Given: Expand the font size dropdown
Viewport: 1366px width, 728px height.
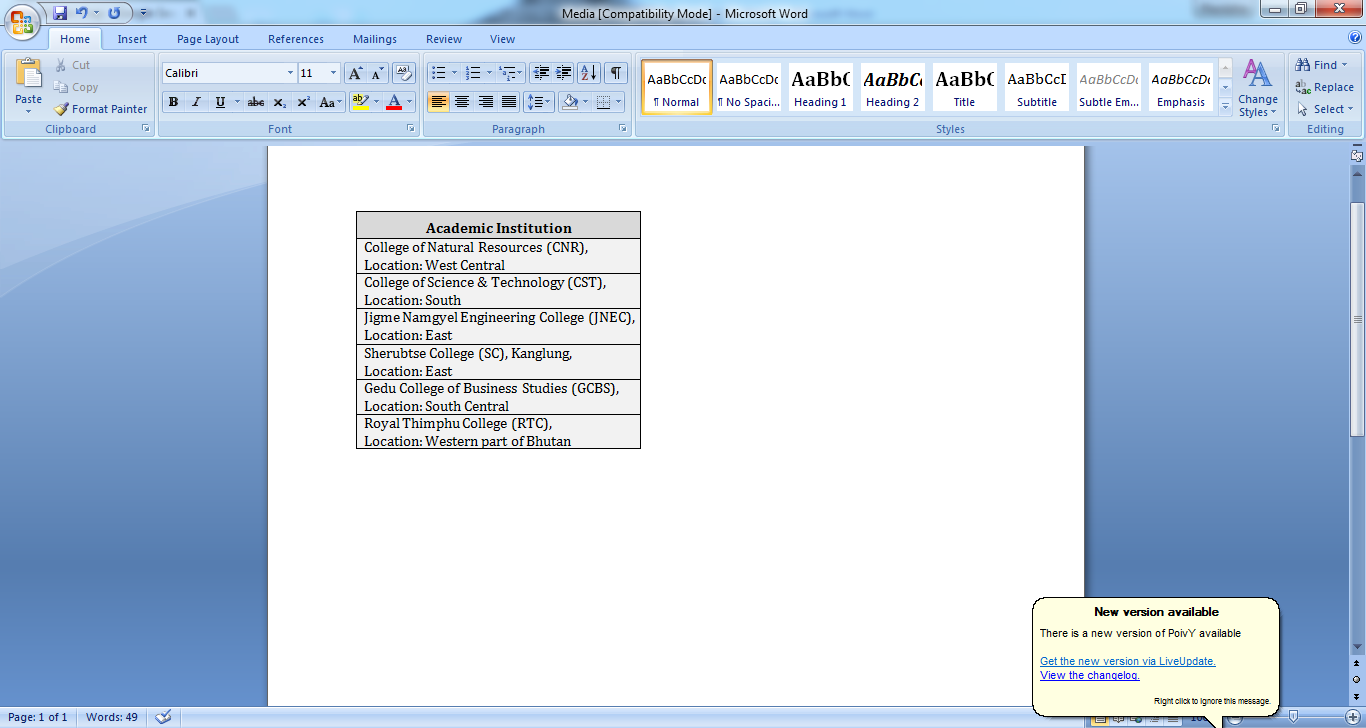Looking at the screenshot, I should (x=333, y=73).
